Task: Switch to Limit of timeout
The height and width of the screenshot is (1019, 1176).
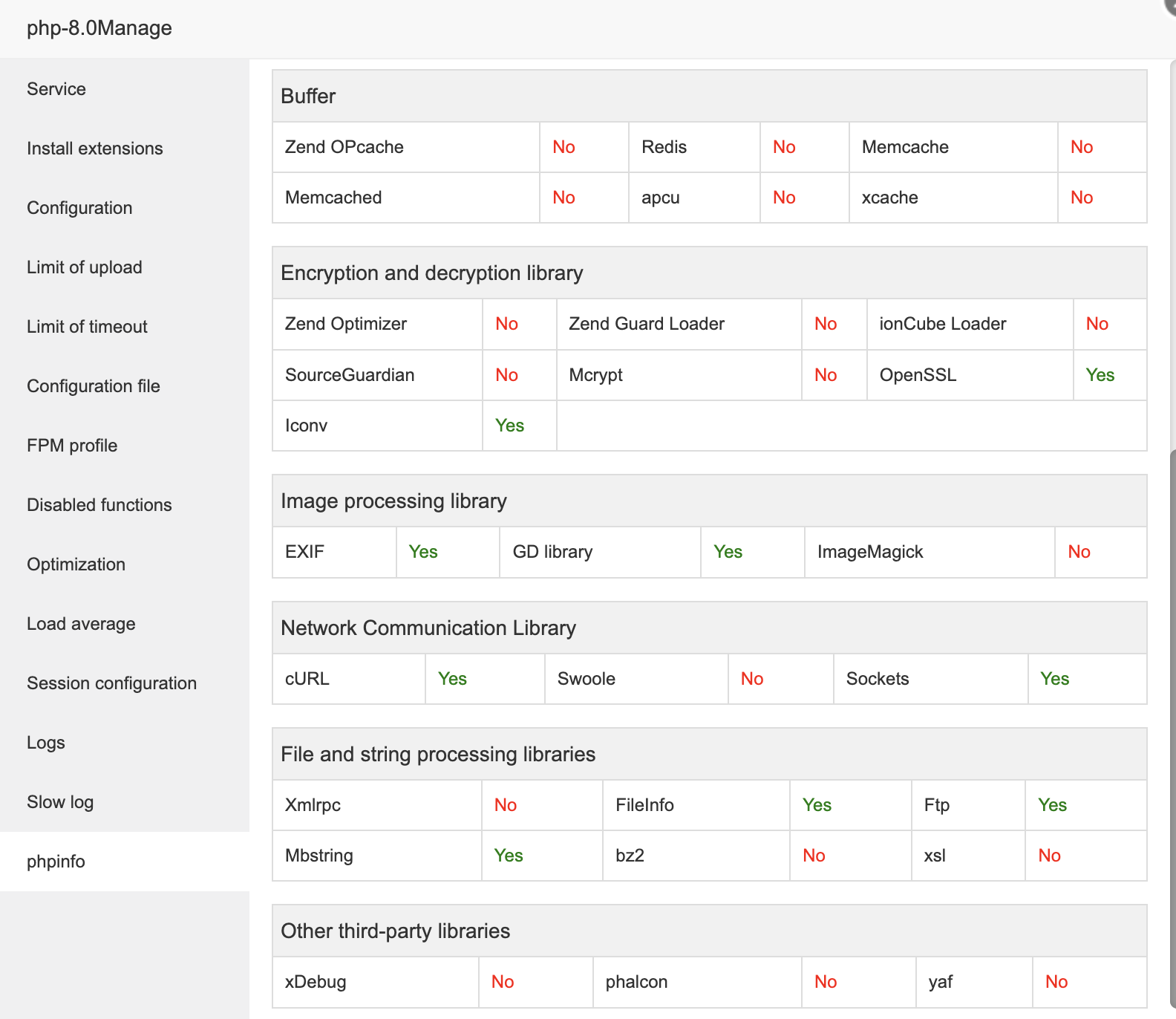Action: click(x=87, y=327)
